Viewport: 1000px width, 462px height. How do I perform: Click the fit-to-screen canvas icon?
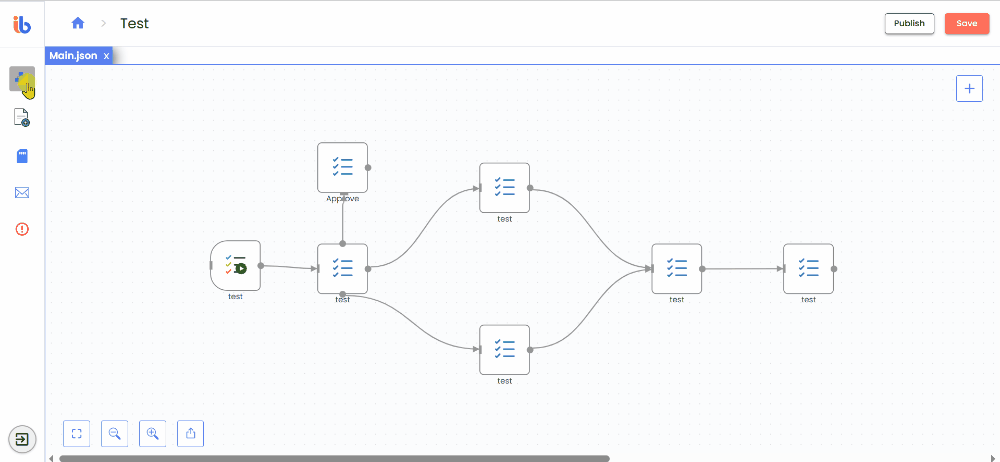[x=77, y=434]
